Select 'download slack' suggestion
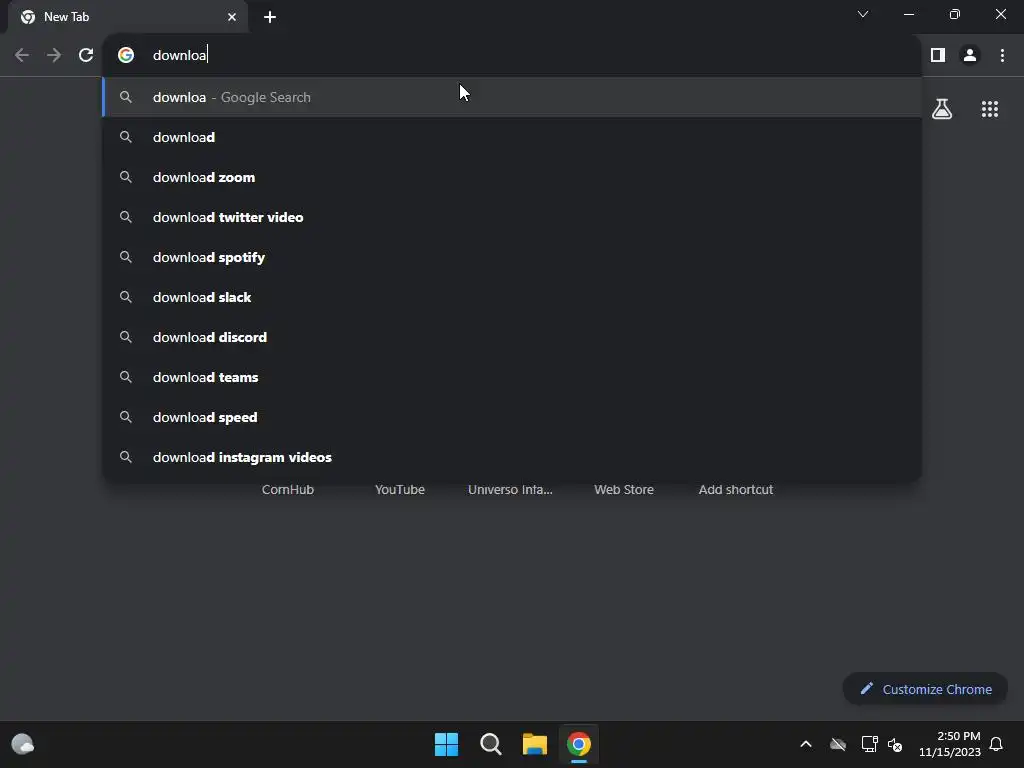The image size is (1024, 768). tap(513, 297)
